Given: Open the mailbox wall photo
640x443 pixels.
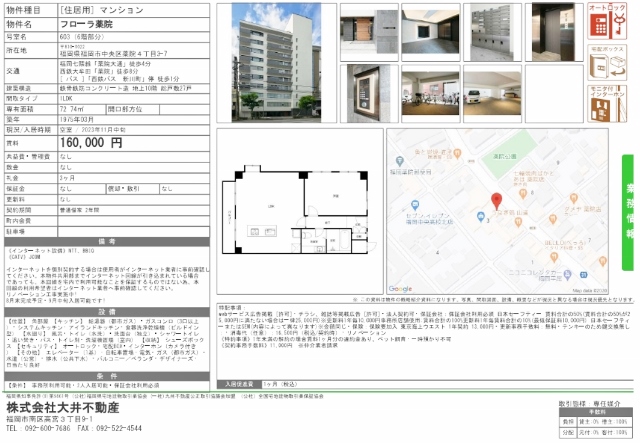Looking at the screenshot, I should (x=492, y=32).
